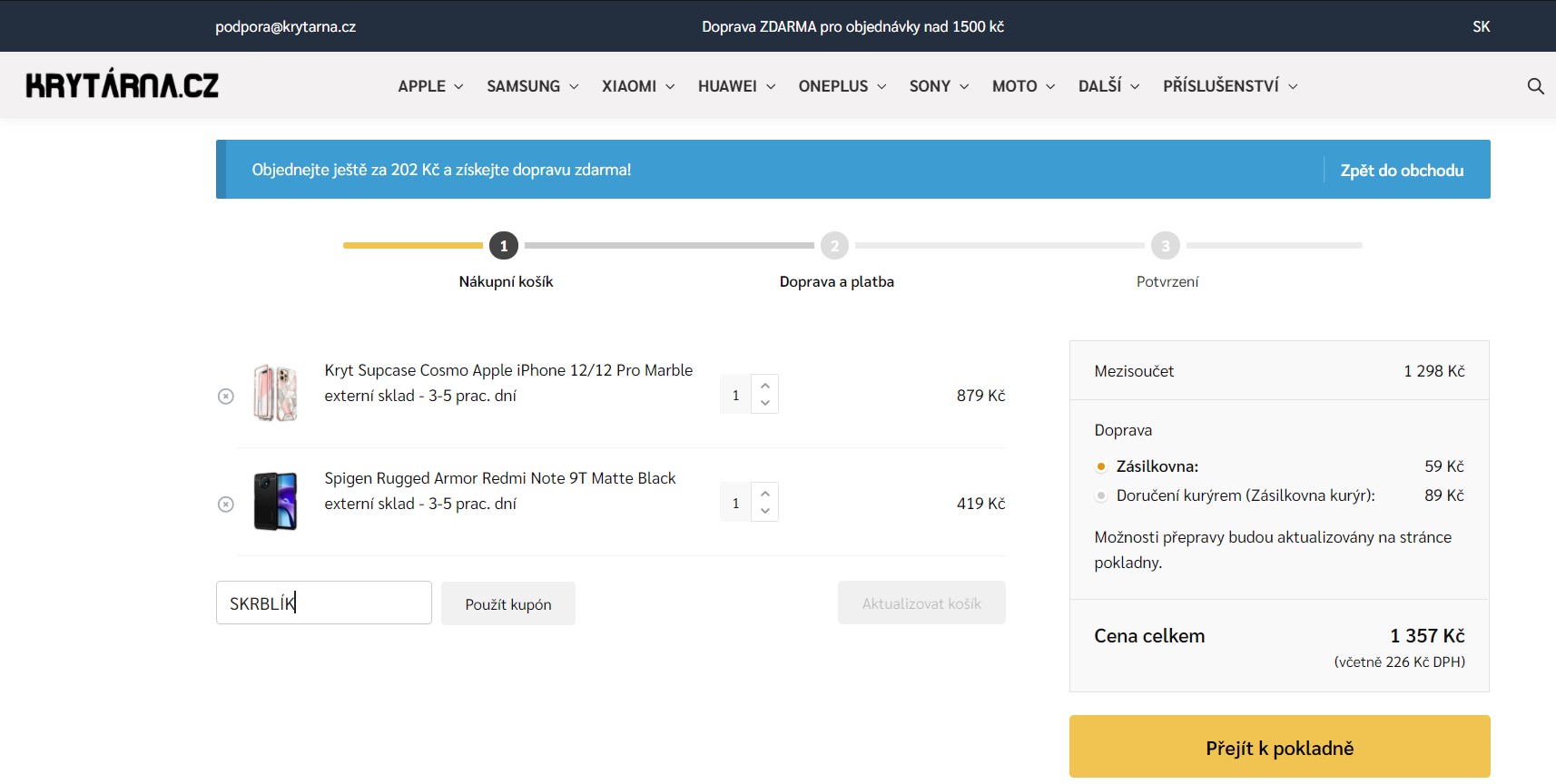Remove the Spigen Rugged Armor item
Screen dimensions: 1556x784
(x=226, y=505)
